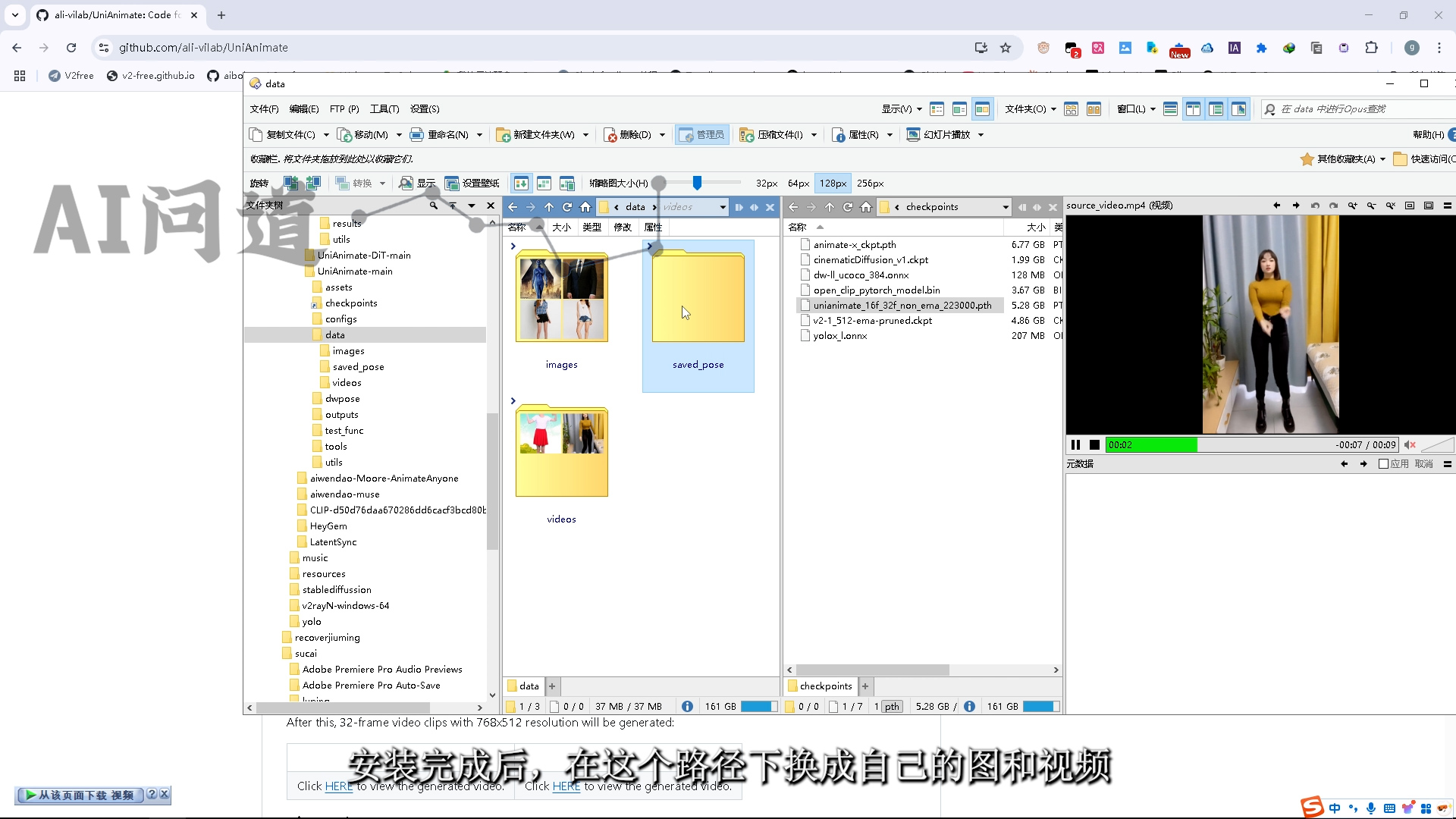The image size is (1456, 819).
Task: Unmute the video preview audio
Action: [x=1410, y=445]
